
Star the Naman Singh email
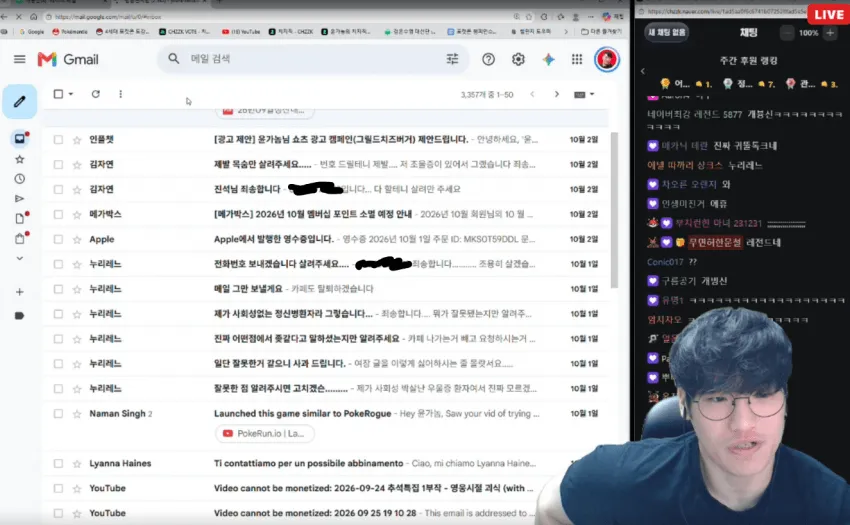(77, 414)
